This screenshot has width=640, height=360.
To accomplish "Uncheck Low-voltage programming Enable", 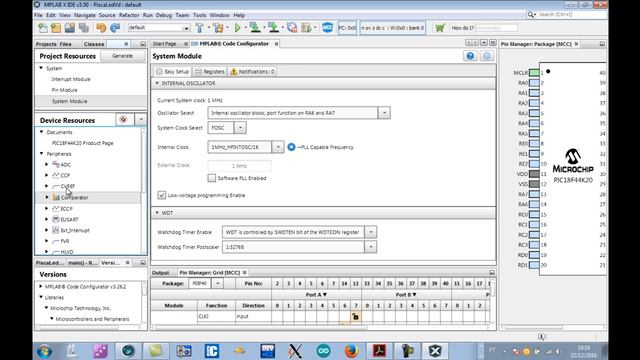I will click(x=162, y=195).
